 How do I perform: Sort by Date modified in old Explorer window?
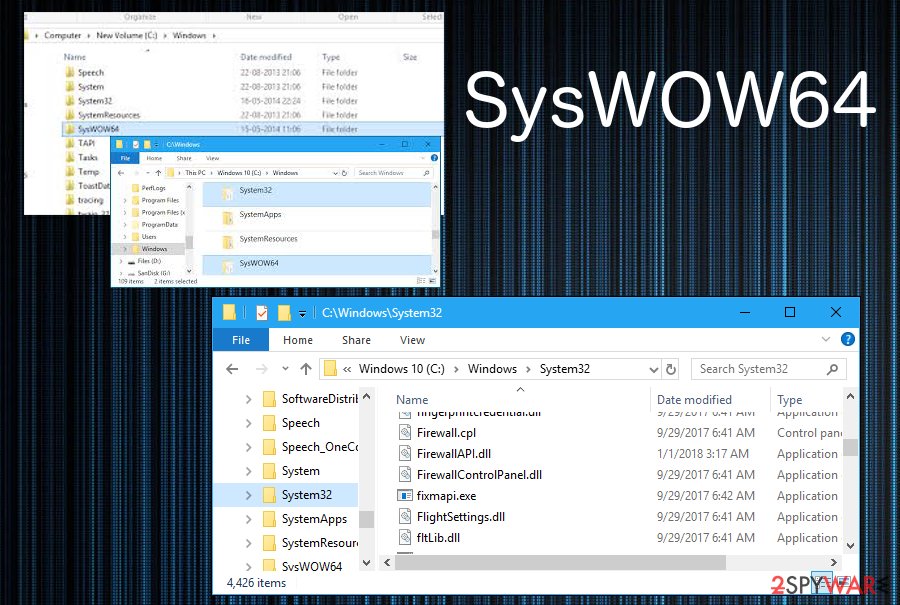click(x=266, y=57)
